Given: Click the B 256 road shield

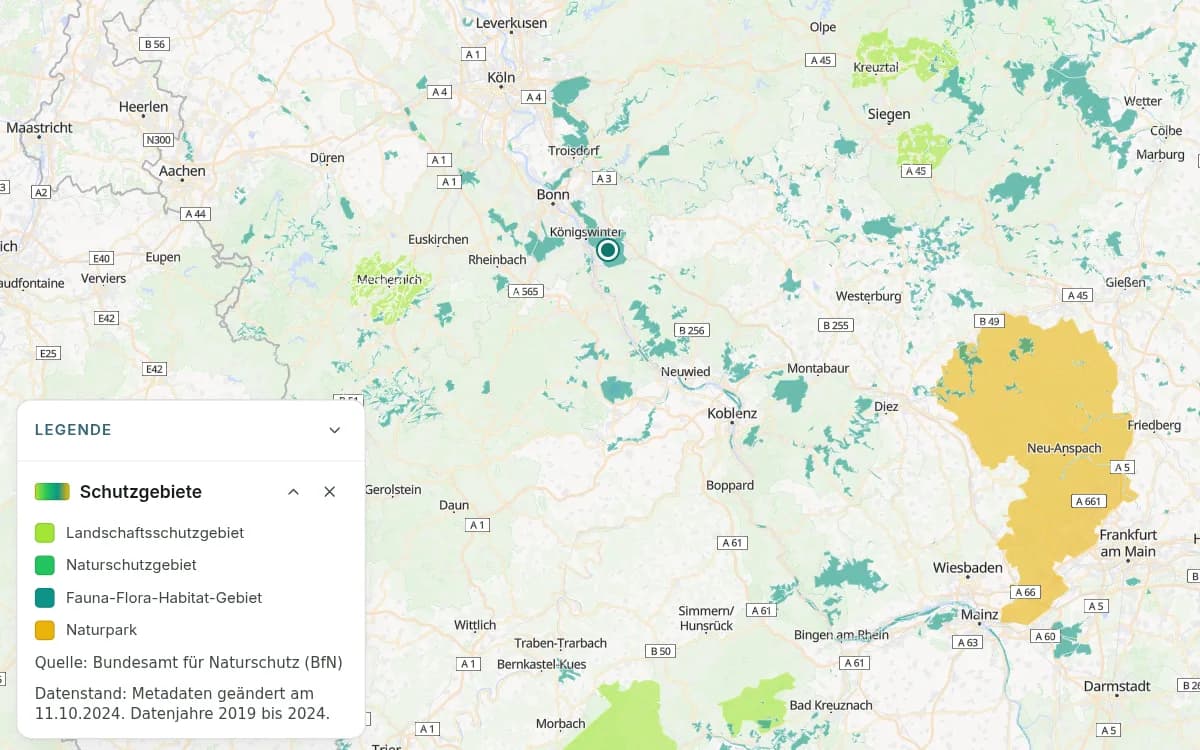Looking at the screenshot, I should point(691,330).
